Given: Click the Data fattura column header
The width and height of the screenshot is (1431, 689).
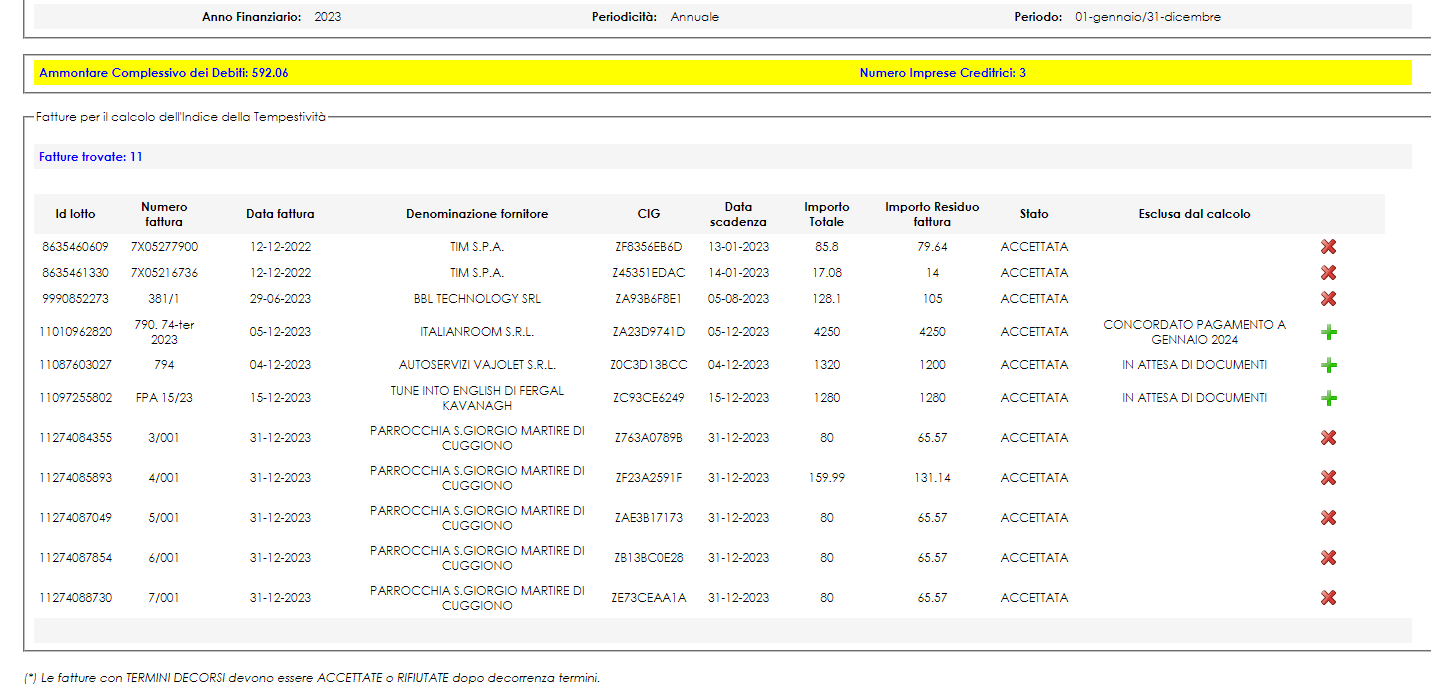Looking at the screenshot, I should point(280,214).
